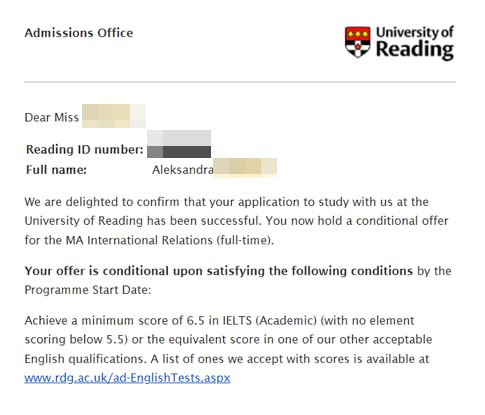Click the "Programme Start Date:" text
The image size is (485, 415).
[x=88, y=290]
